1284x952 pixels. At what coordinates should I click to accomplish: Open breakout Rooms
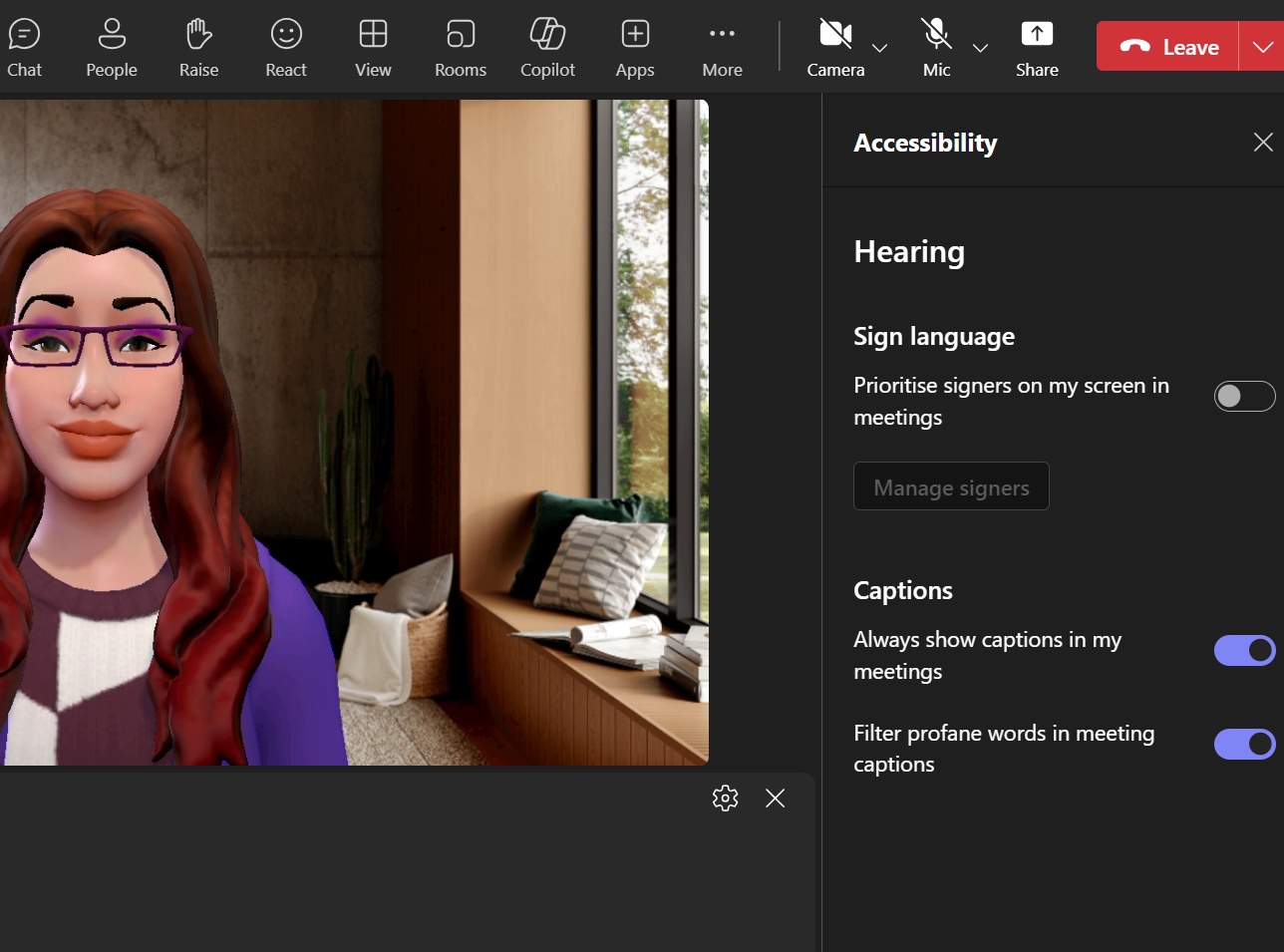(460, 45)
